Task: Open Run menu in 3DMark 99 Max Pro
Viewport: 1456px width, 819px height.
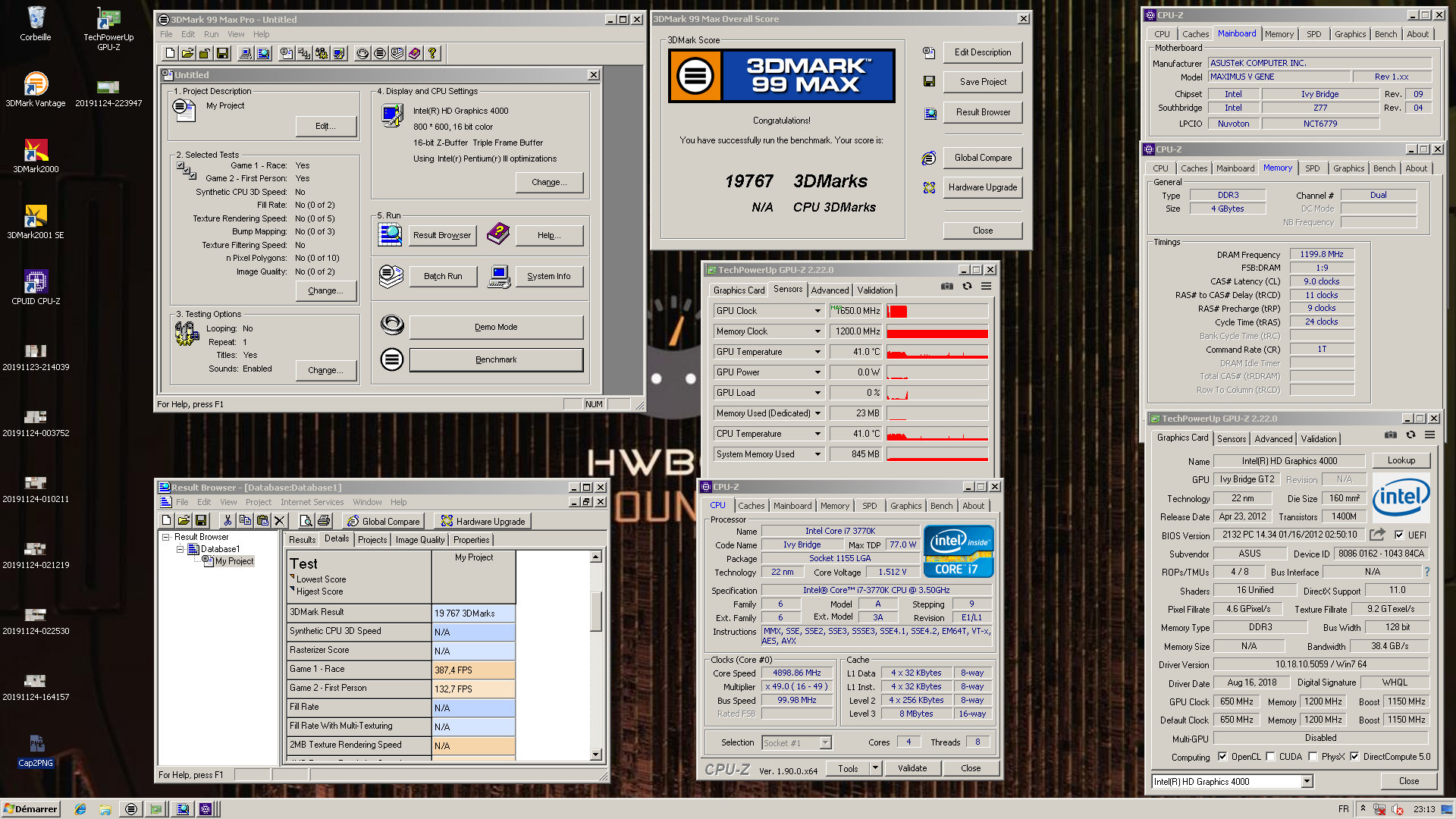Action: pos(211,34)
